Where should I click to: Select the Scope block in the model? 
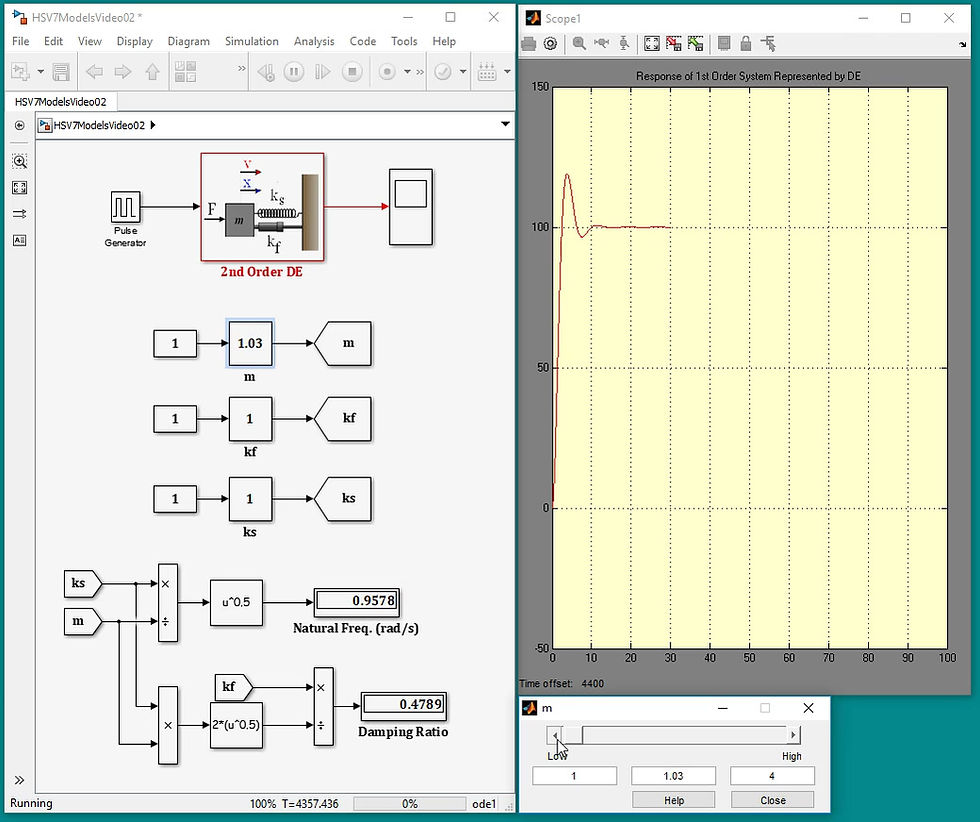(411, 207)
